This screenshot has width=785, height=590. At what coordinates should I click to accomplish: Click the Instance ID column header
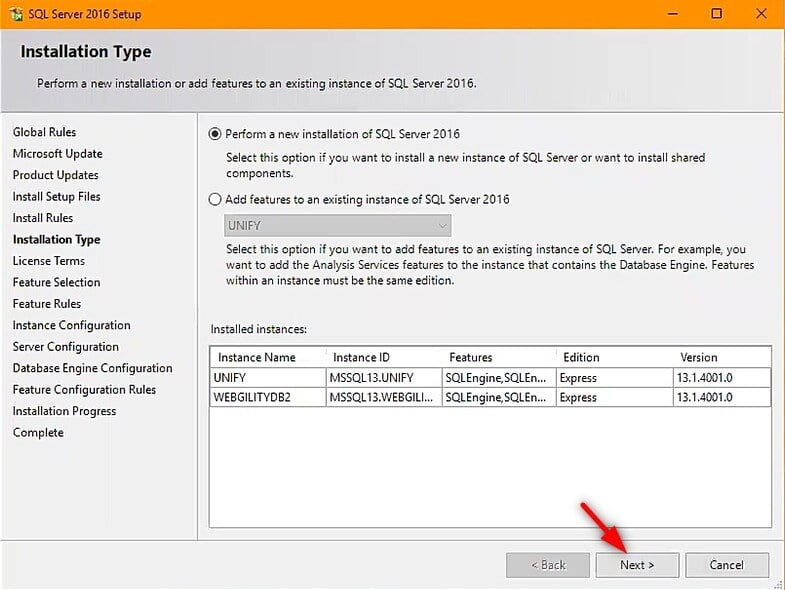click(x=384, y=357)
